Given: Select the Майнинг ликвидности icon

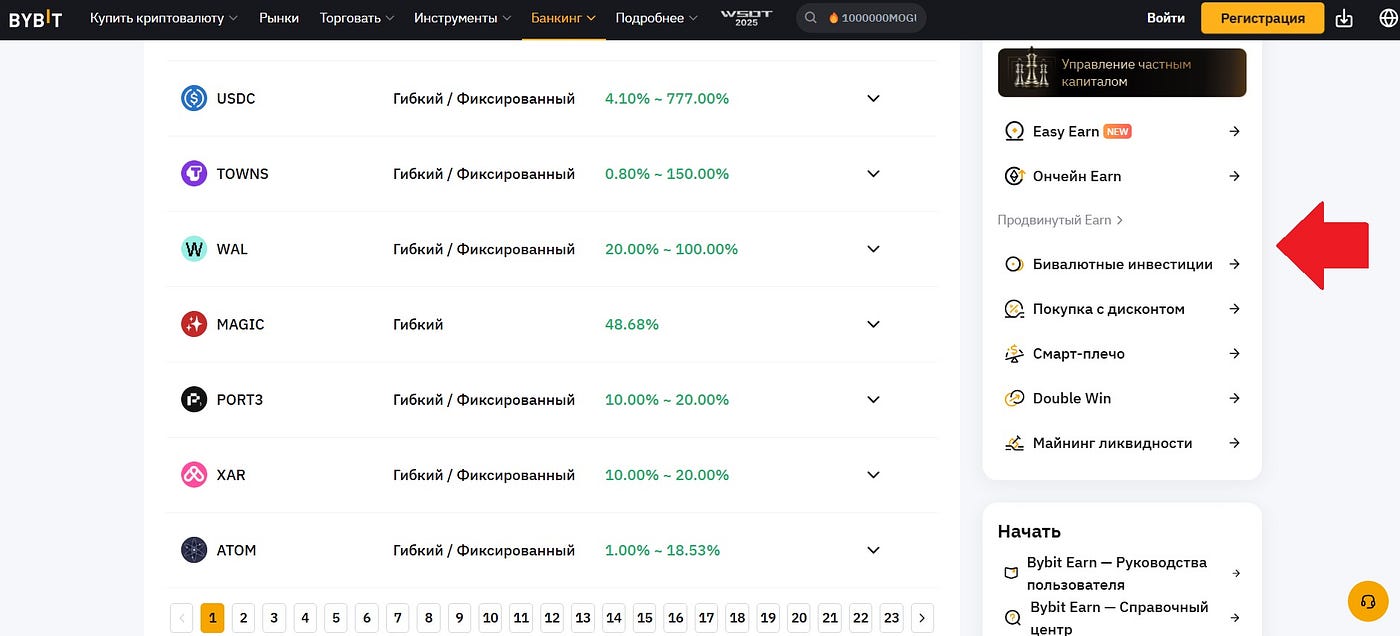Looking at the screenshot, I should [x=1013, y=443].
